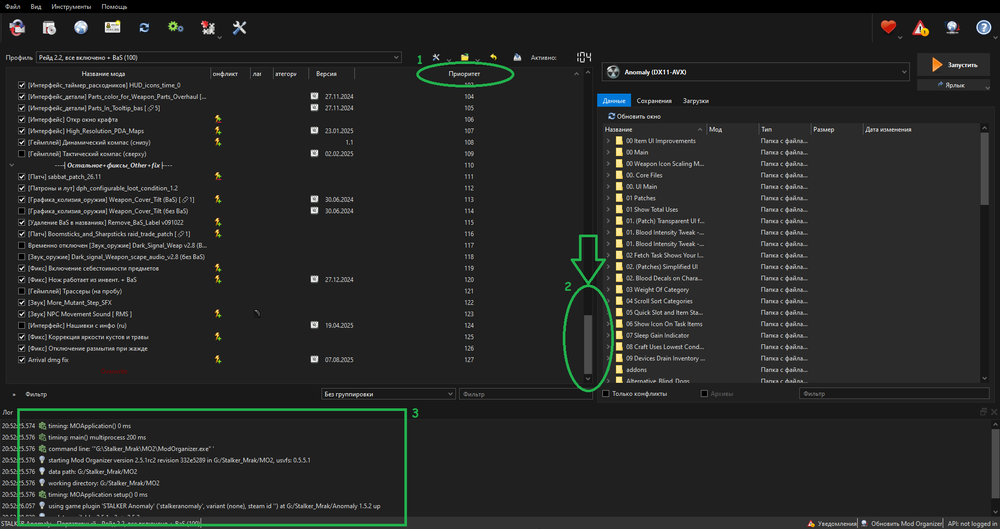Click the Уведомления warning icon in status bar

pyautogui.click(x=811, y=523)
